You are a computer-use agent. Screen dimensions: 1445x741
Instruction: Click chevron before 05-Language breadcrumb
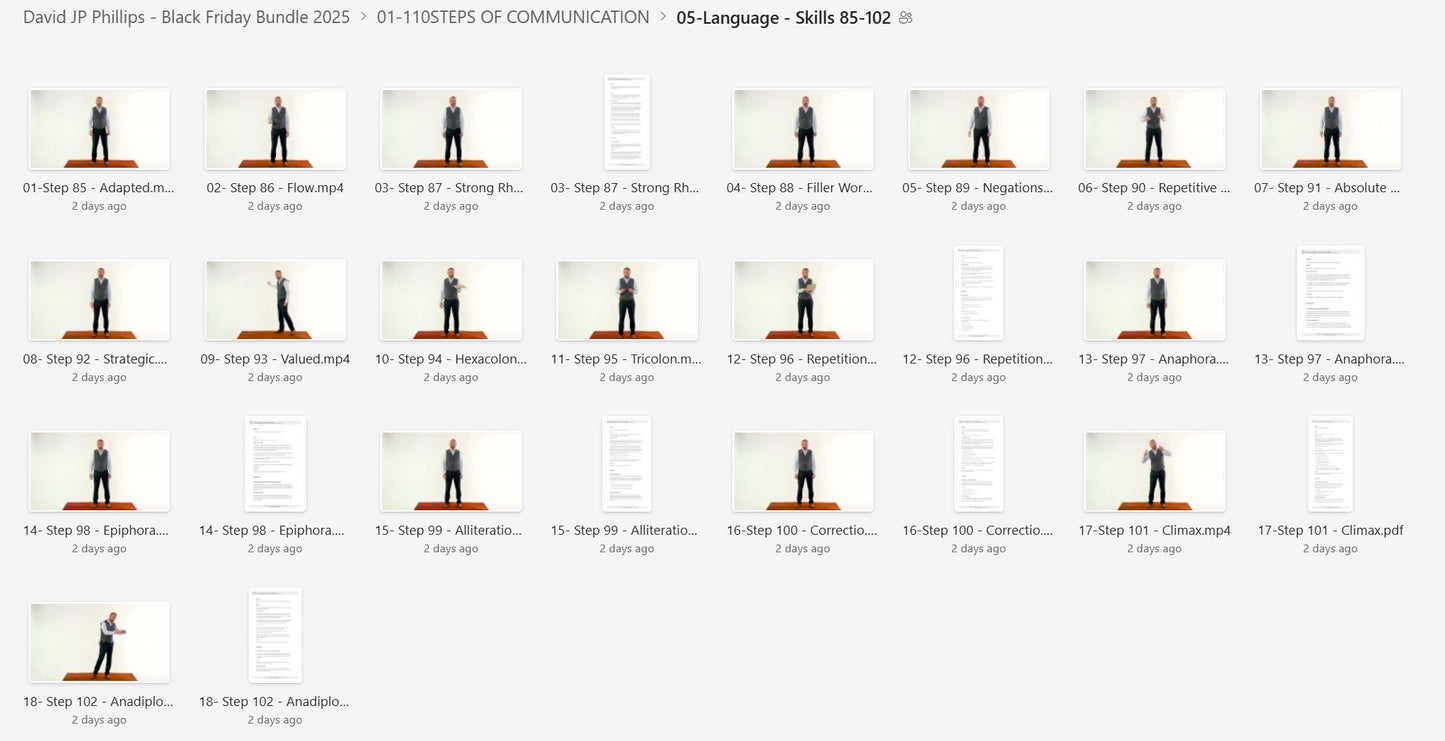coord(663,17)
